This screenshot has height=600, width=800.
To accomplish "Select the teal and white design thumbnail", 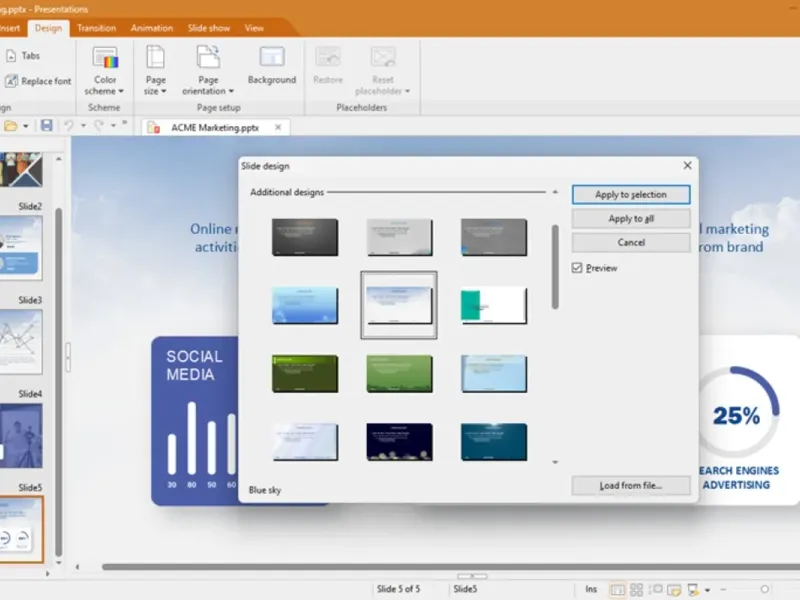I will (x=494, y=305).
